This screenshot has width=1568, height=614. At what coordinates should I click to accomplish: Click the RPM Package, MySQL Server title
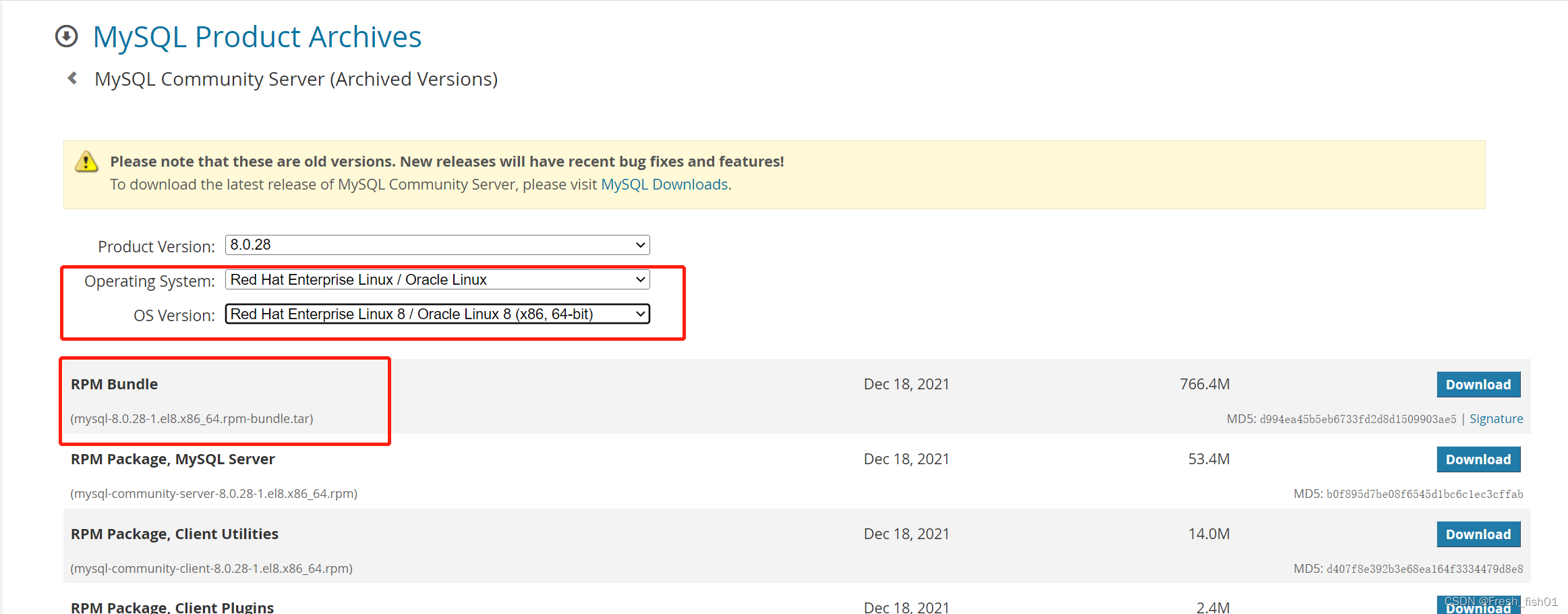click(x=173, y=459)
